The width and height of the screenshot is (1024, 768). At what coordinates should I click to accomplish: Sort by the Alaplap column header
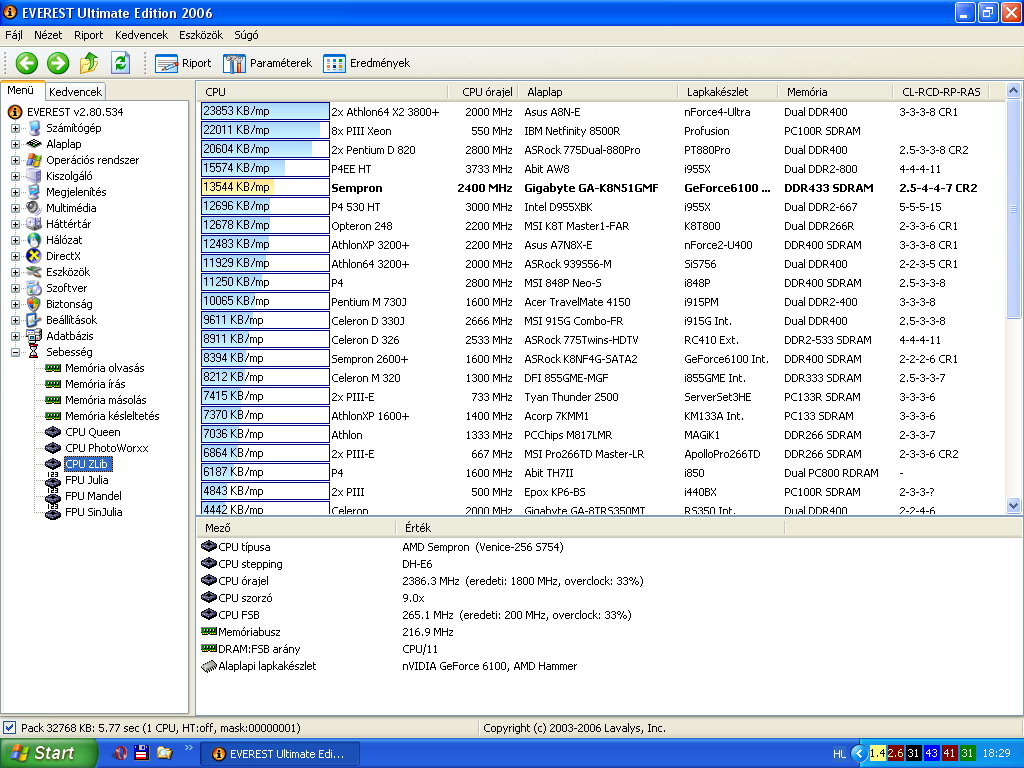click(x=598, y=92)
